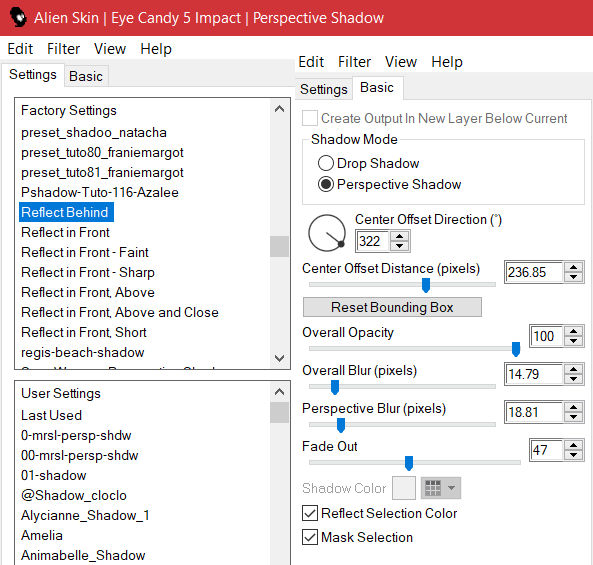Click the Overall Opacity slider handle
This screenshot has height=565, width=593.
tap(516, 349)
